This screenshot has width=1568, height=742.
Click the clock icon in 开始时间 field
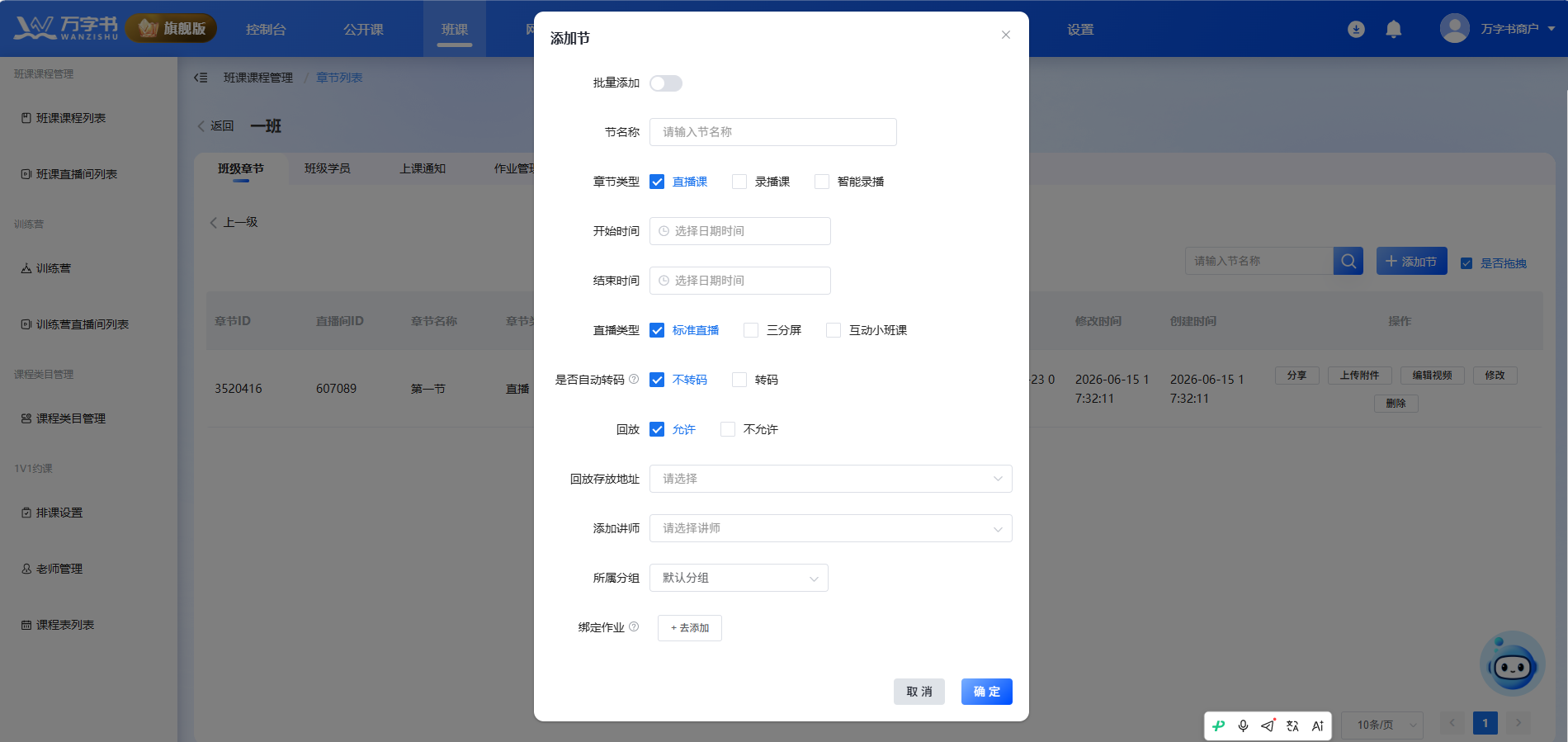tap(664, 231)
